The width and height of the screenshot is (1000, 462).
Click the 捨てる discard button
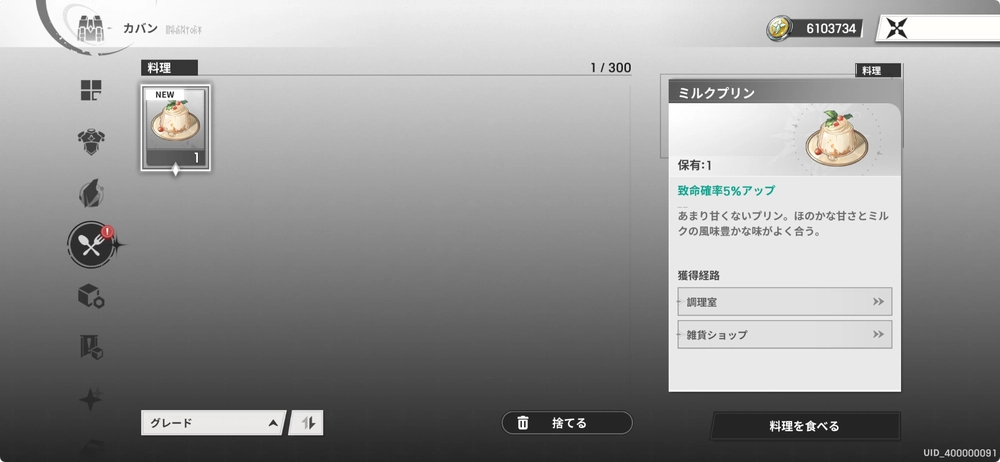coord(567,423)
